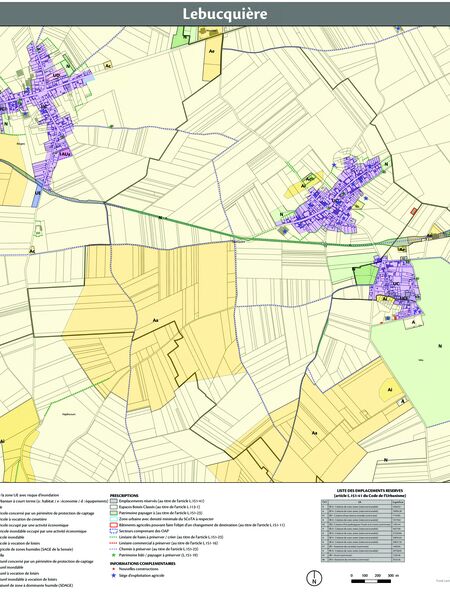Click the blue dashed Secteurs OAP legend symbol
This screenshot has height=600, width=450.
(x=113, y=531)
